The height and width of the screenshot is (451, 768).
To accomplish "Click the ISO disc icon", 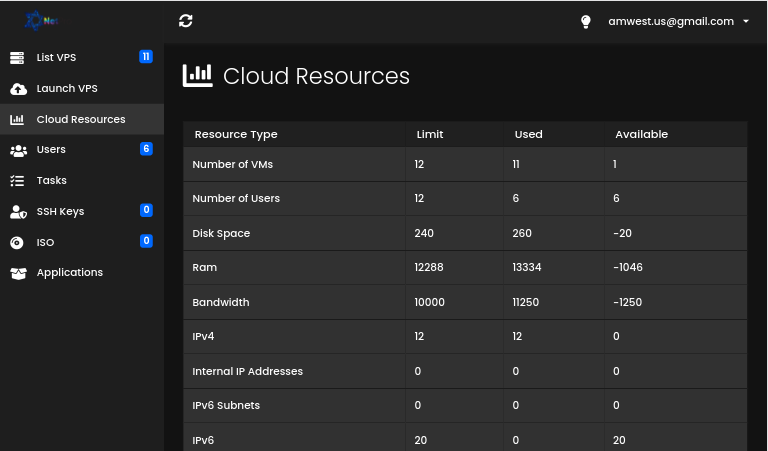I will tap(17, 242).
